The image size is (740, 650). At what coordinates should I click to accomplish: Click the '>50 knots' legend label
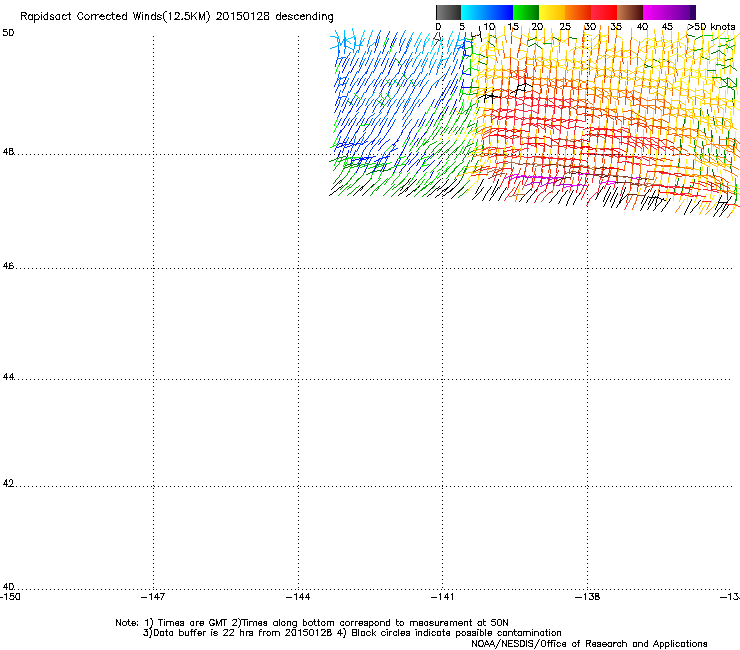(x=711, y=27)
